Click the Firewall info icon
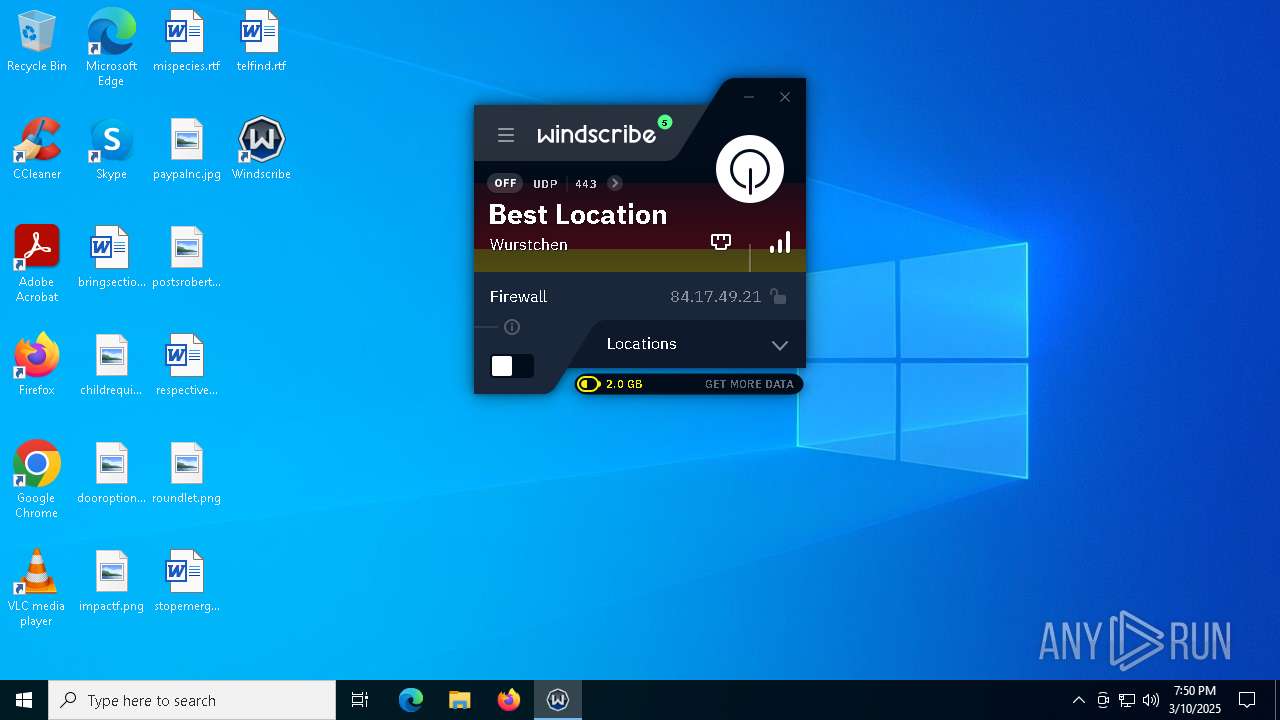Screen dimensions: 1280x720 [512, 327]
